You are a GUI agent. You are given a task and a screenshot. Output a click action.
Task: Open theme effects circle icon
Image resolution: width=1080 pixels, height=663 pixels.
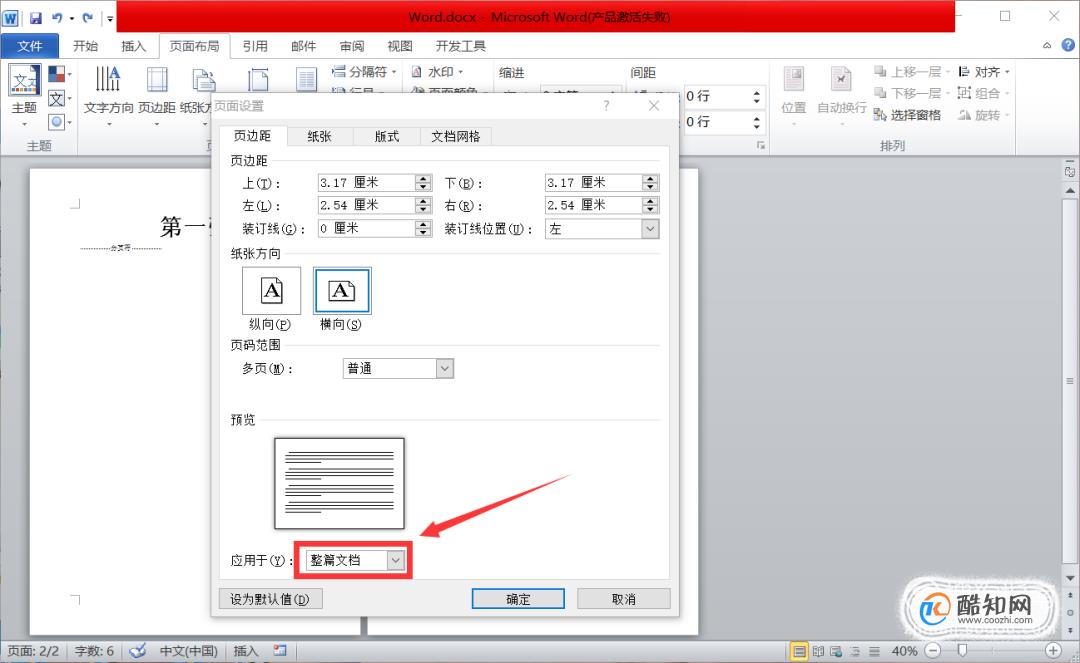click(x=57, y=123)
